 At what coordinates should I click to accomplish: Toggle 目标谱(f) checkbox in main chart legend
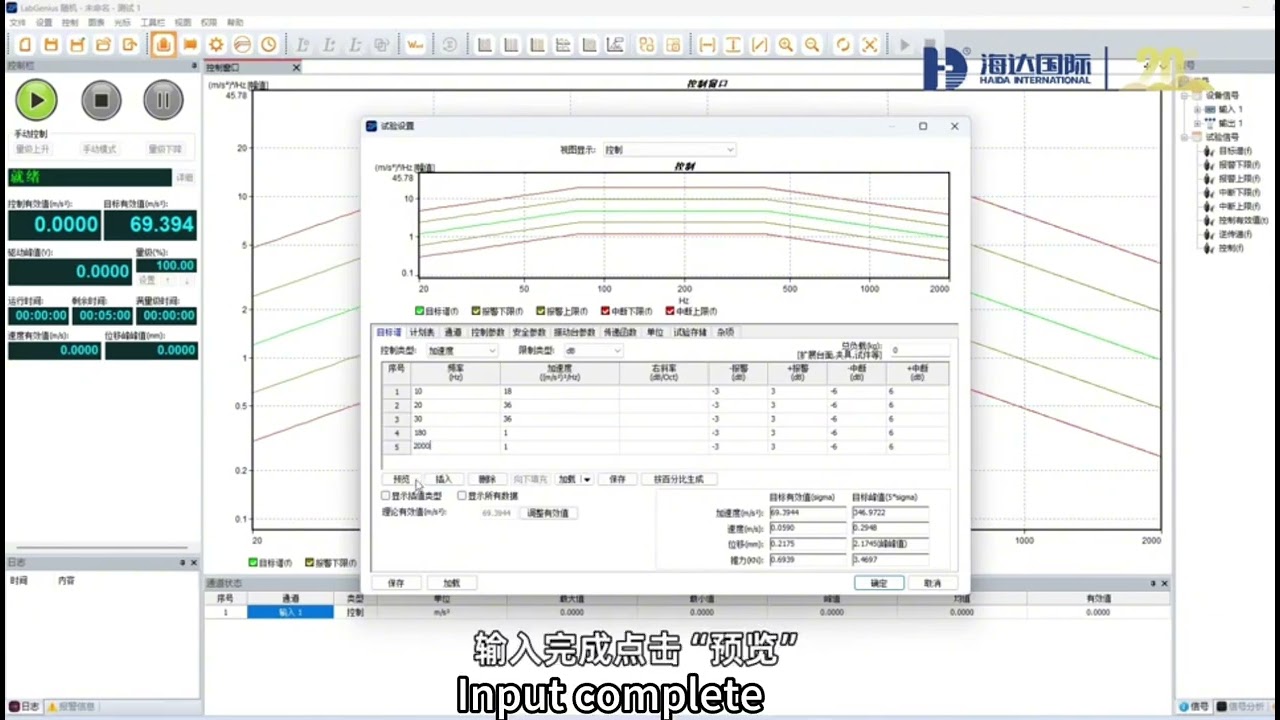(254, 563)
